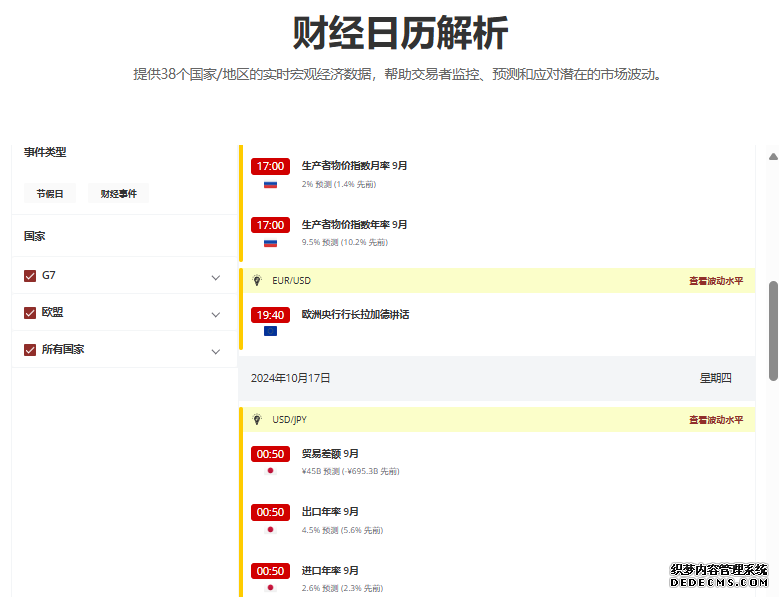Expand the 所有国家 list chevron
This screenshot has height=597, width=779.
(216, 351)
